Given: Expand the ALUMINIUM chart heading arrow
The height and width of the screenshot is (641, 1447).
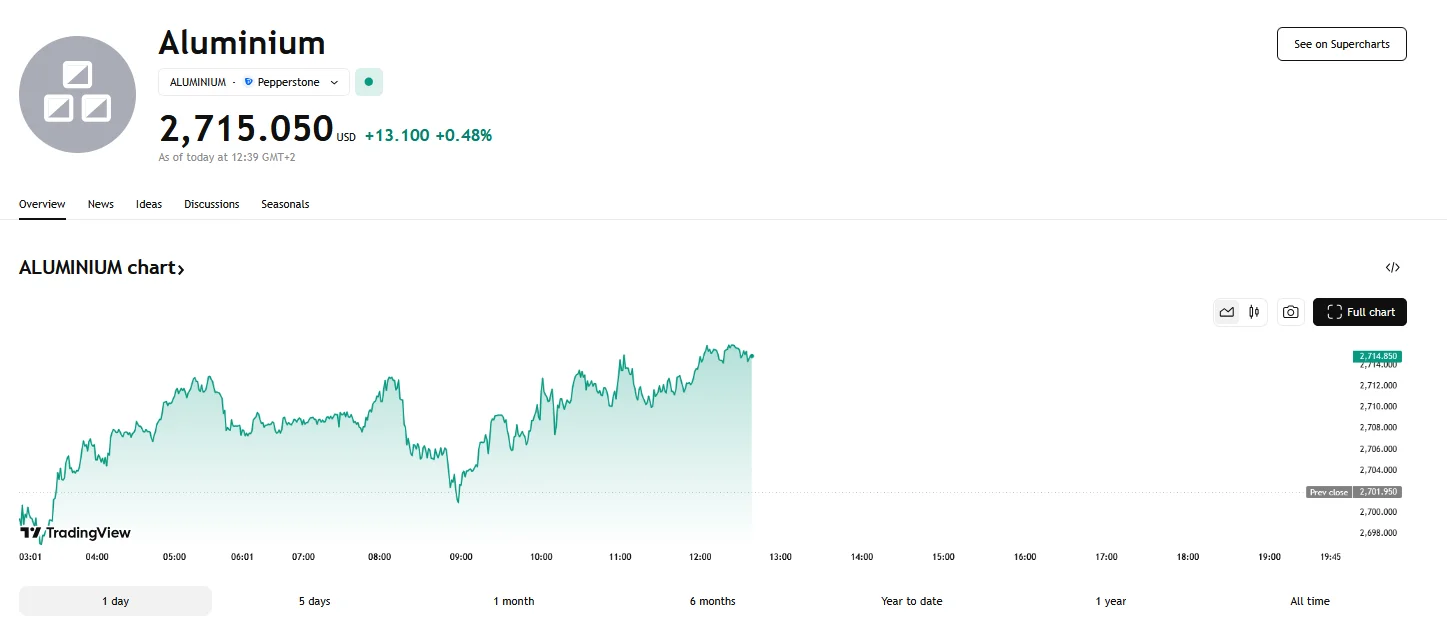Looking at the screenshot, I should point(181,268).
